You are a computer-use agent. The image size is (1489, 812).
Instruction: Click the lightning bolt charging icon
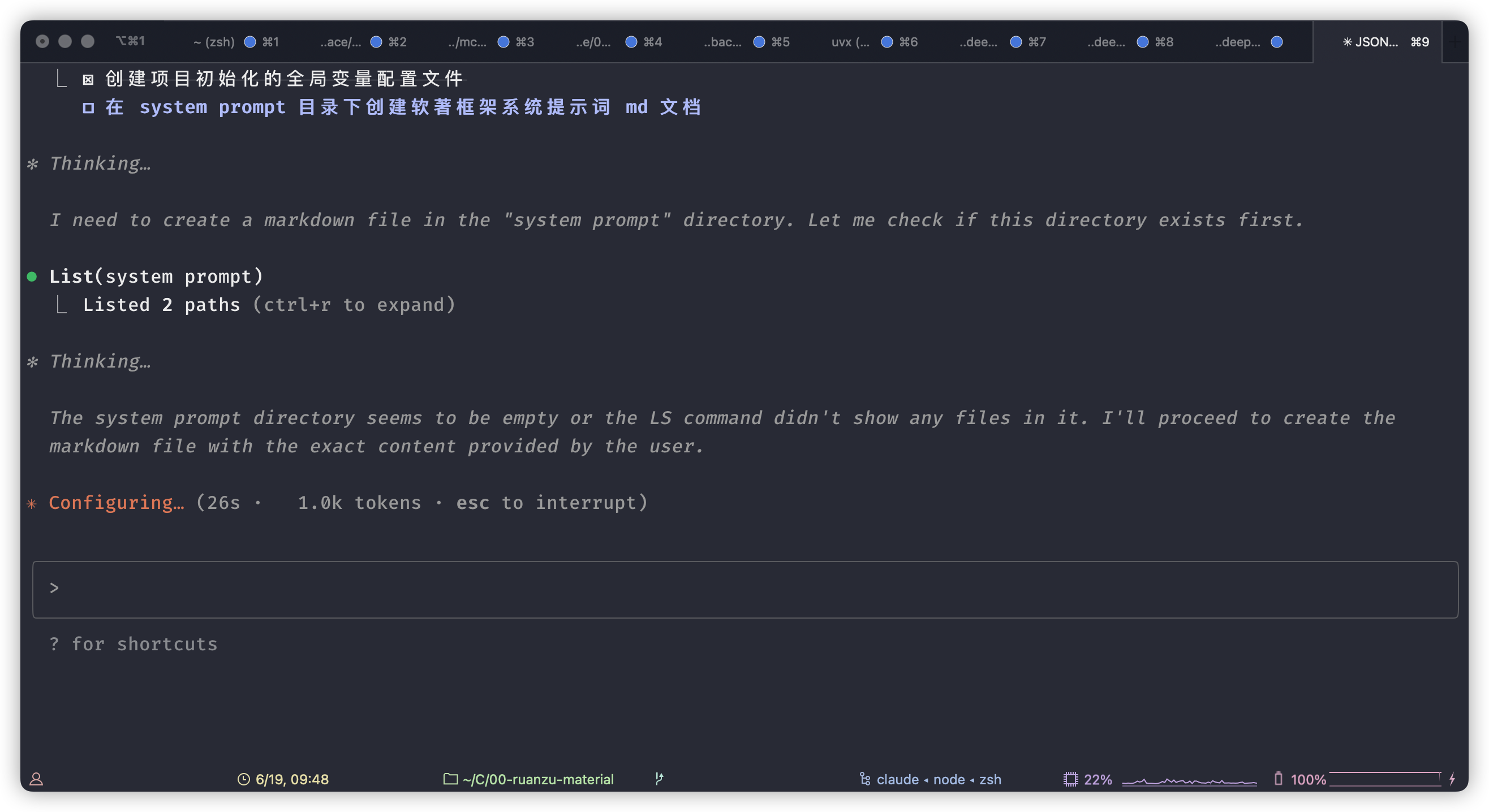[x=1452, y=779]
